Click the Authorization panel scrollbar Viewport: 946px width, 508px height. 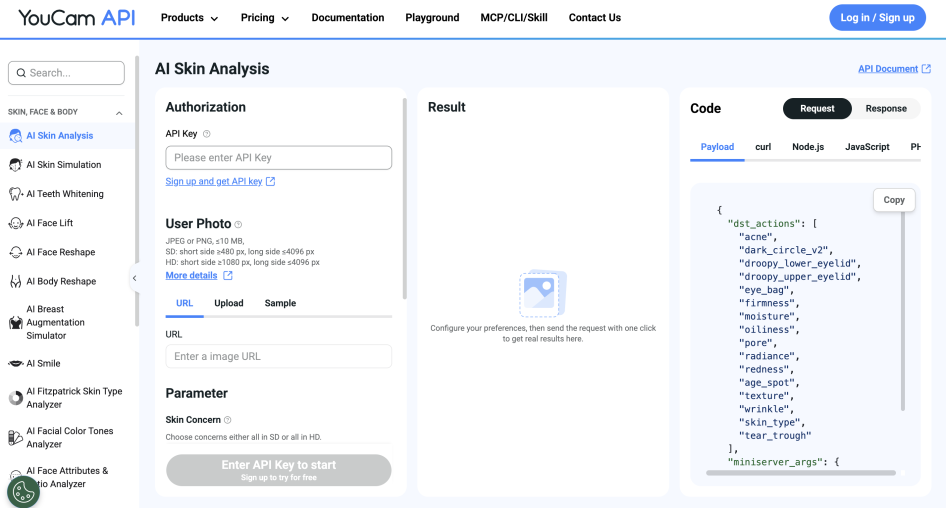click(x=404, y=198)
